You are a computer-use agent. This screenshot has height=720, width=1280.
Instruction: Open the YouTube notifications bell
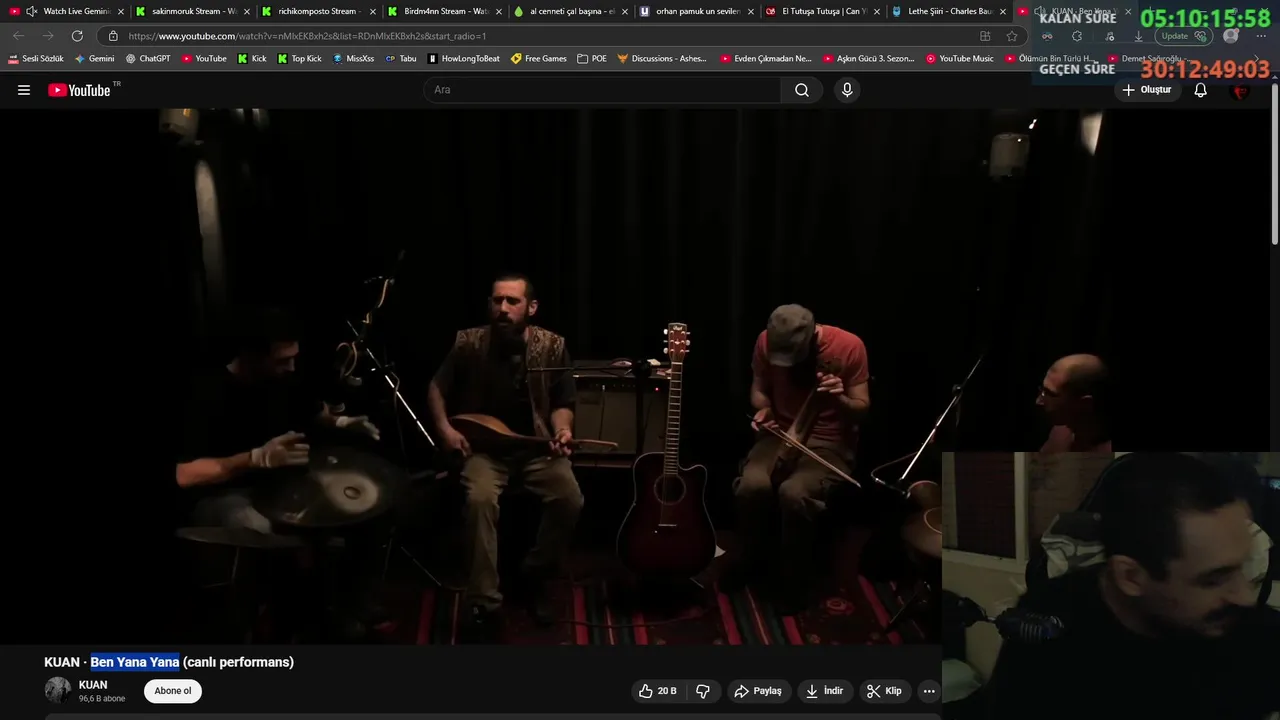(x=1201, y=90)
